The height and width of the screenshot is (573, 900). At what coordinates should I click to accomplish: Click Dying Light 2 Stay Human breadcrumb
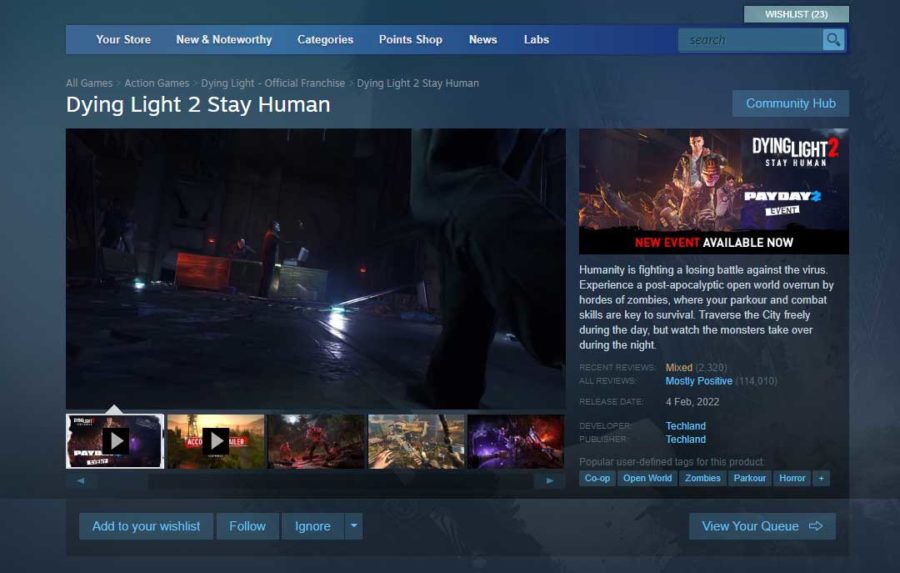(418, 83)
